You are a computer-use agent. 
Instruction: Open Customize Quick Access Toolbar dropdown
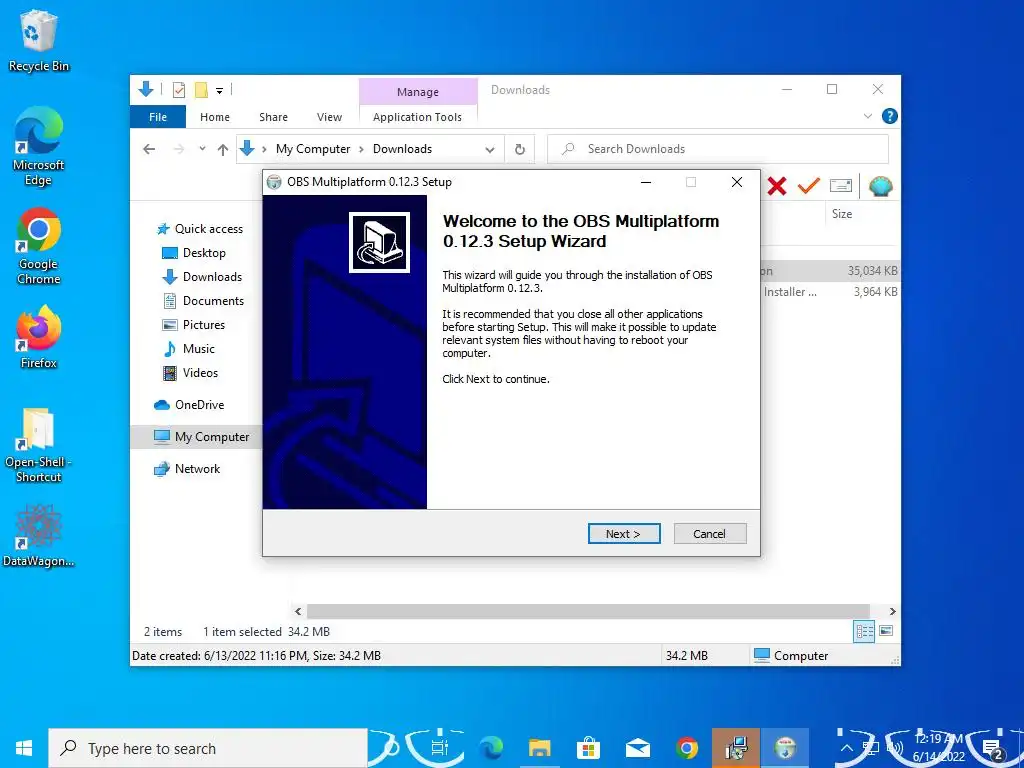coord(219,91)
